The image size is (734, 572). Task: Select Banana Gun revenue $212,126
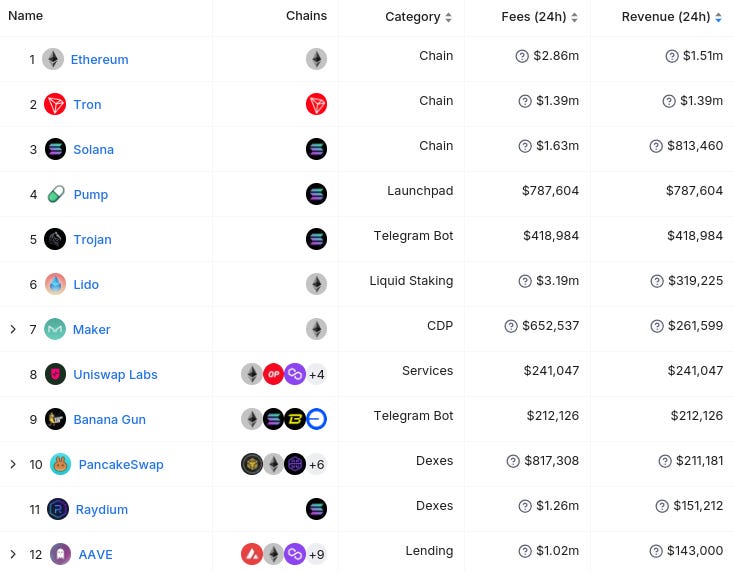click(697, 415)
